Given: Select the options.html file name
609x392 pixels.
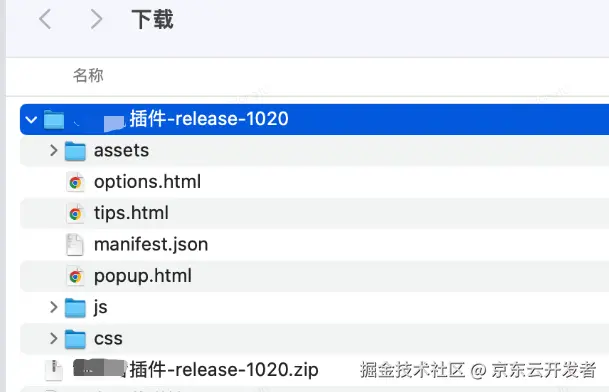Looking at the screenshot, I should point(147,182).
